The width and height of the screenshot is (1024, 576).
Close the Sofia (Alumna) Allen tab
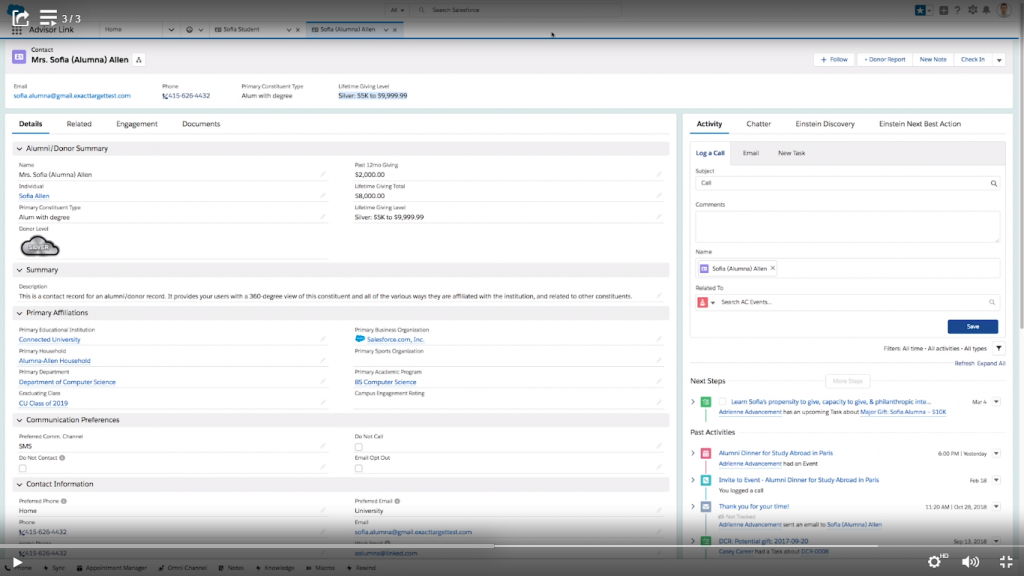pyautogui.click(x=395, y=30)
